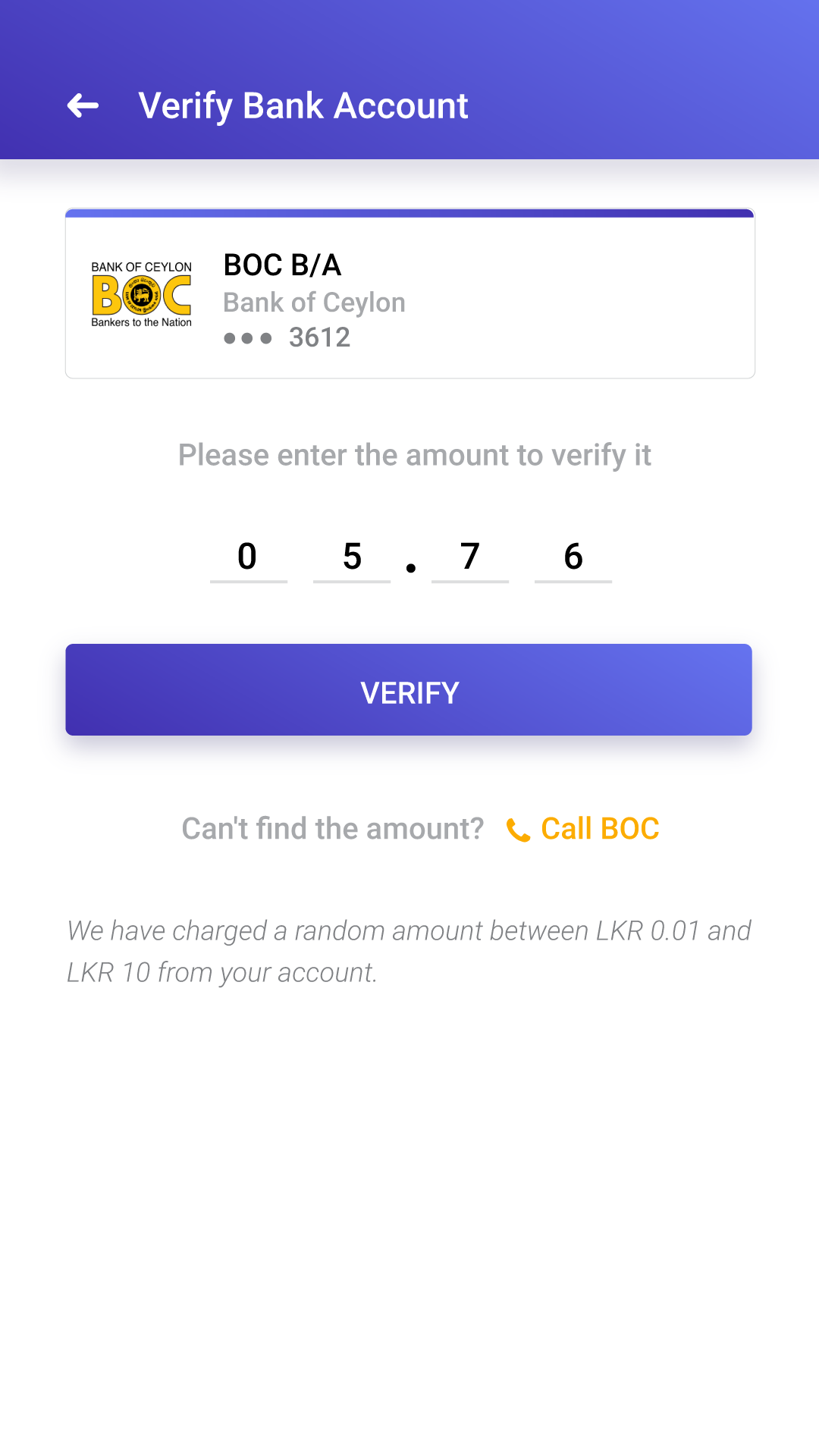
Task: Click the 'Please enter the amount' prompt
Action: (414, 455)
